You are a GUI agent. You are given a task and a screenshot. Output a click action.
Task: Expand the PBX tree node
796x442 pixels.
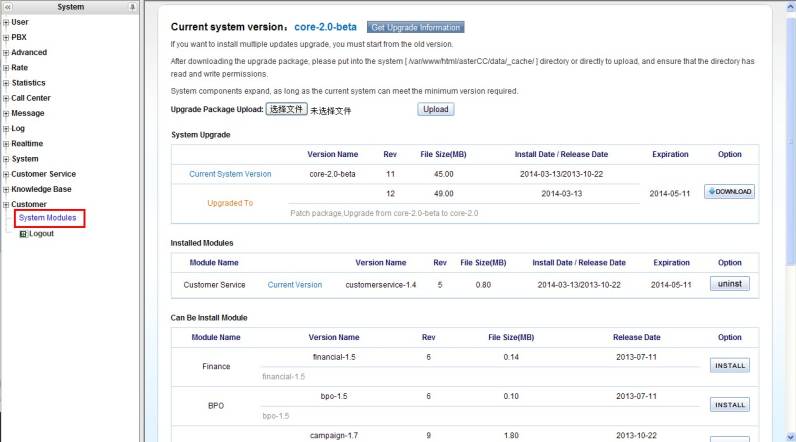pos(6,37)
